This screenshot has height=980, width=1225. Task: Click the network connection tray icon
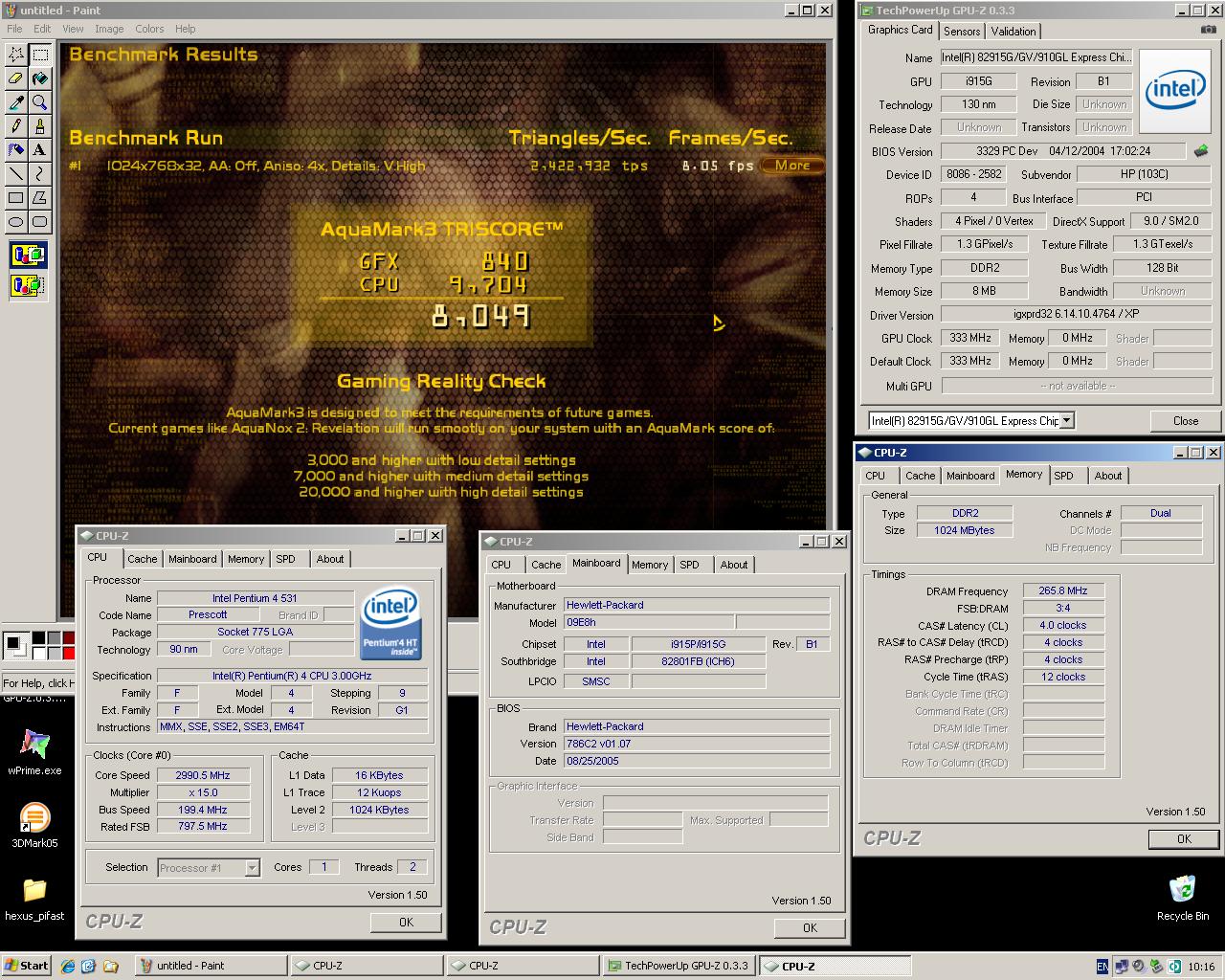tap(1122, 967)
